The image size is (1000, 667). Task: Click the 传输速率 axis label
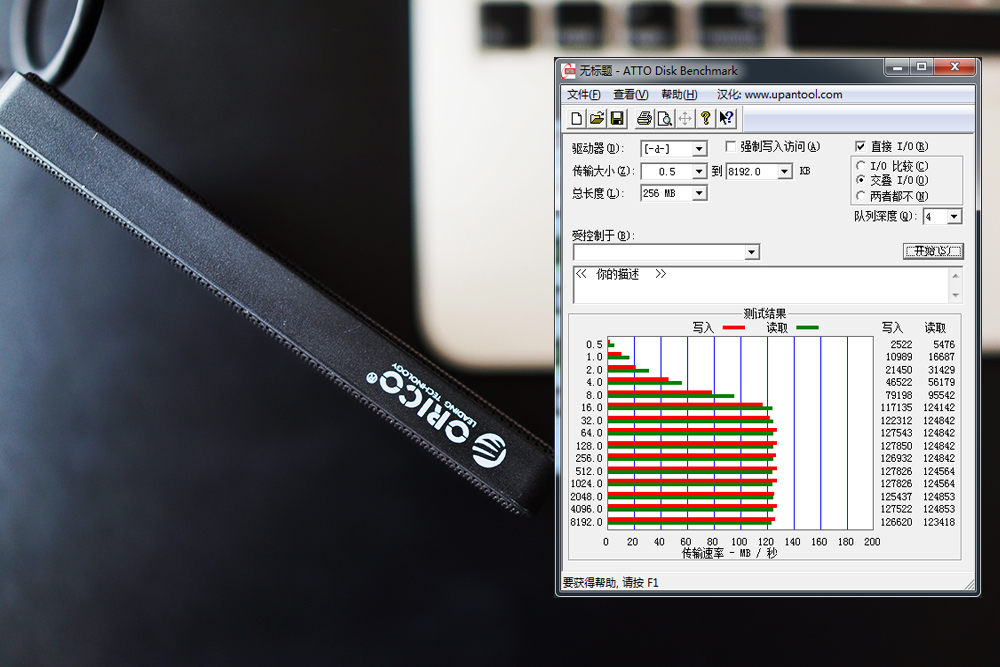[x=730, y=553]
